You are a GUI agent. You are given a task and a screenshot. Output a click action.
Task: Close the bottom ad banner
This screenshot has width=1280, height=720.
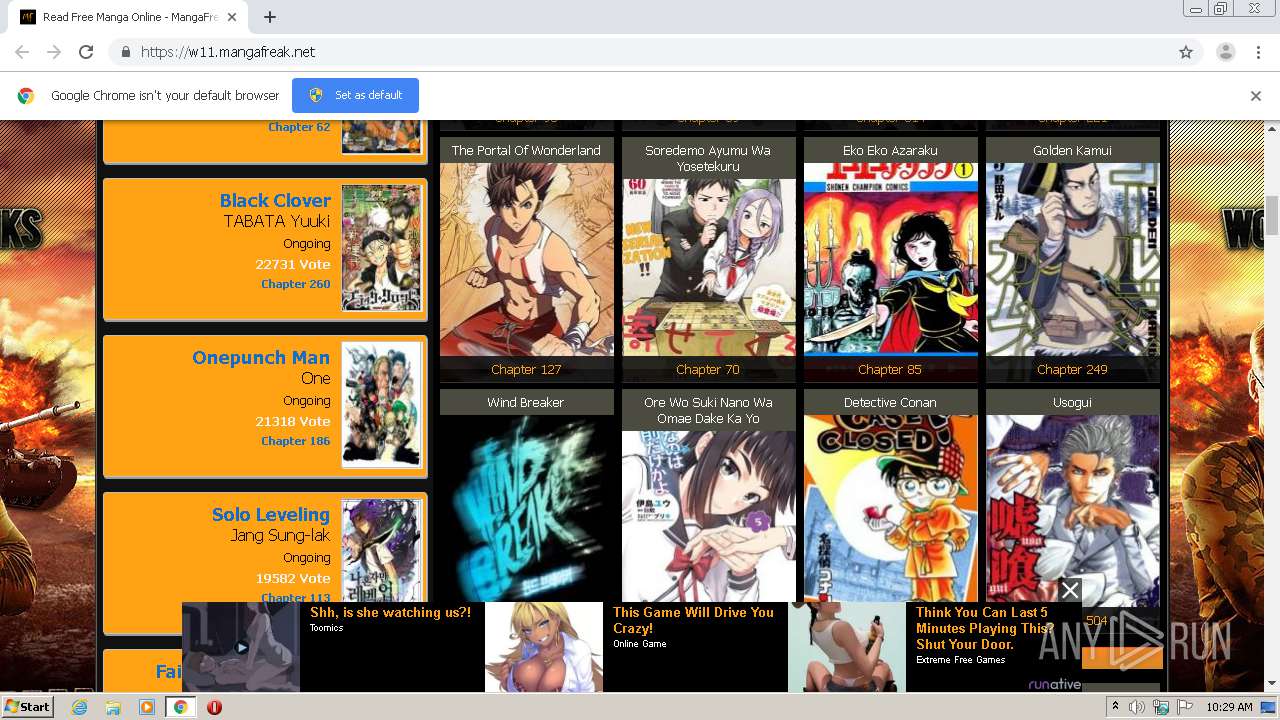click(x=1070, y=590)
